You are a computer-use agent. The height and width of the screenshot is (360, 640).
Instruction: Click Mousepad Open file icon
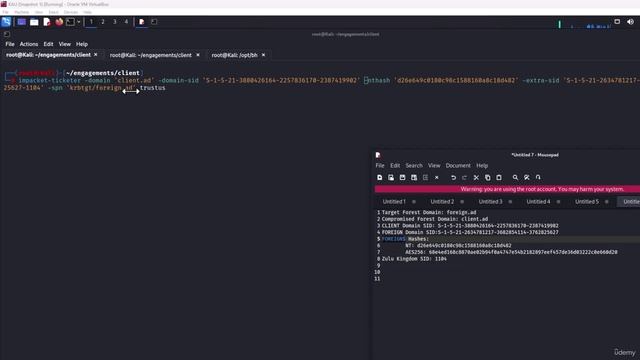[391, 178]
